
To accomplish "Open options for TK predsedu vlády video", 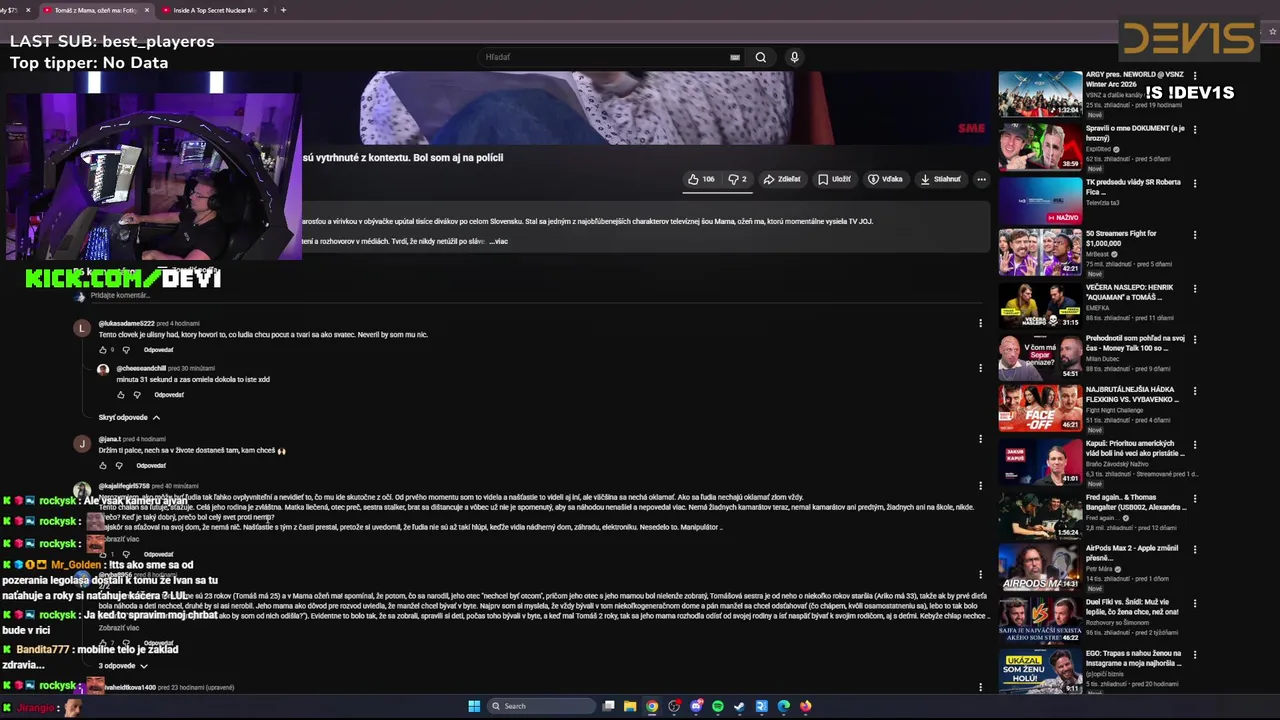I will tap(1194, 183).
